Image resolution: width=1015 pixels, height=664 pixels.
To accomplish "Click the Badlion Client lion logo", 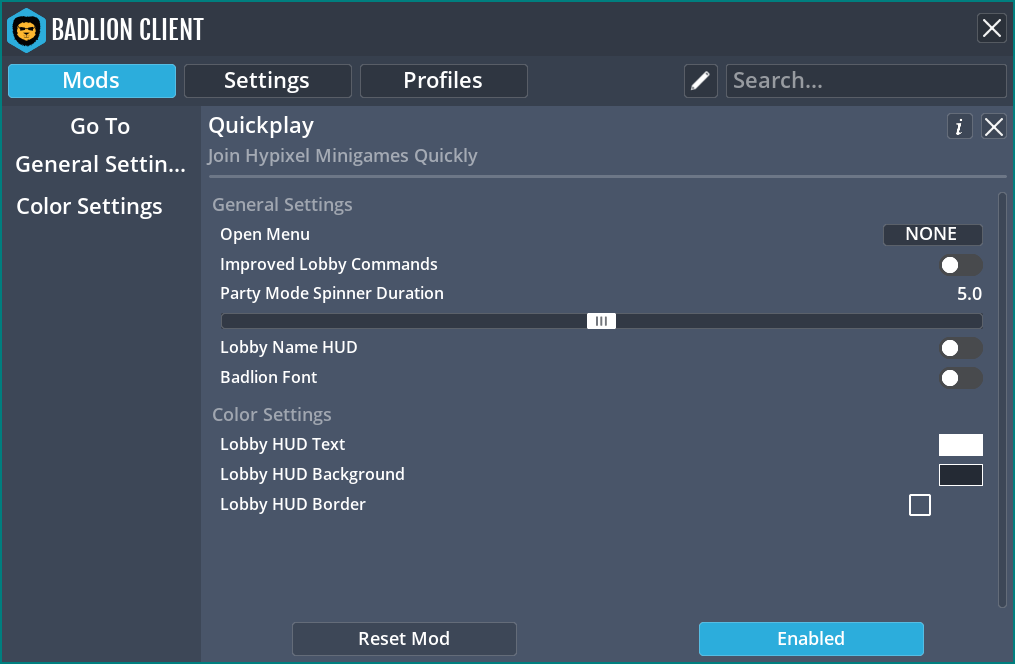I will click(x=27, y=30).
